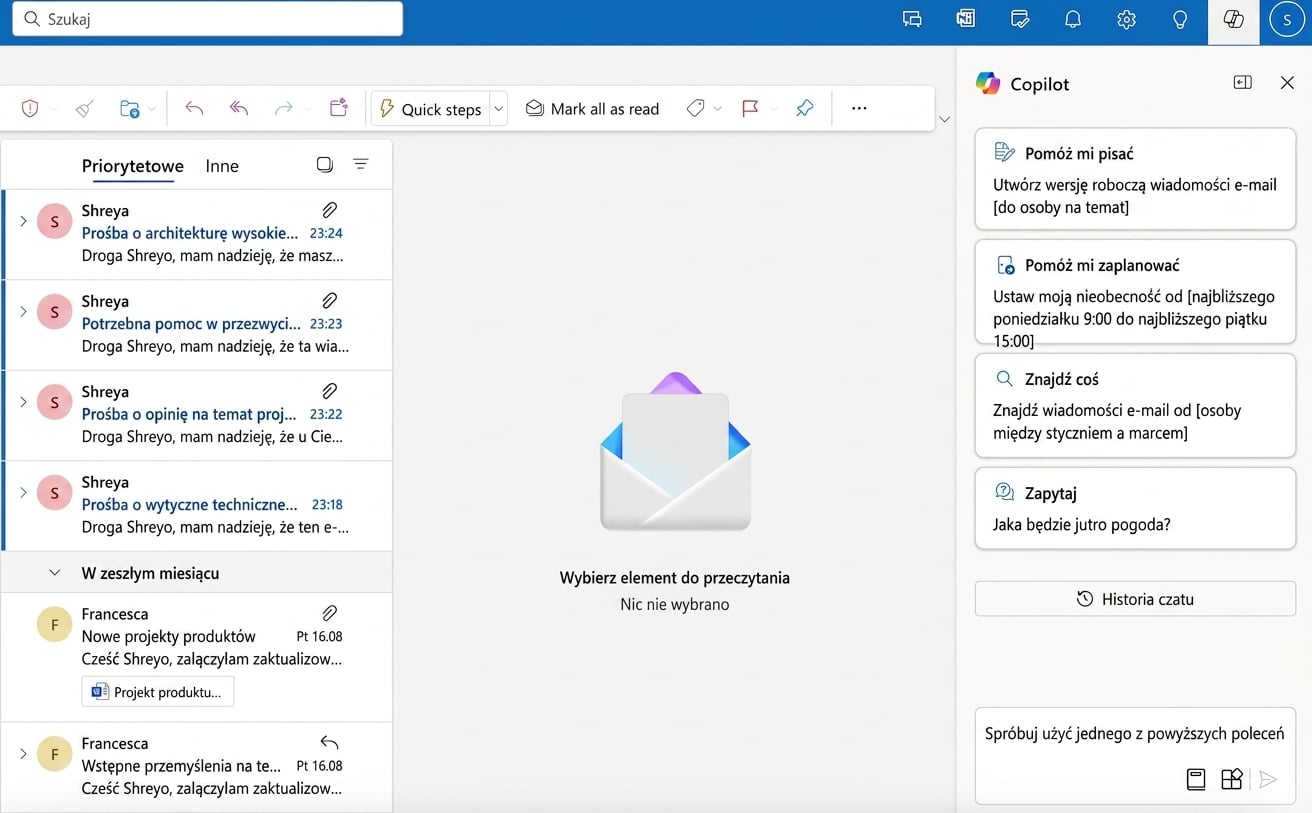Image resolution: width=1312 pixels, height=813 pixels.
Task: Open the Excel-like app icon in top bar
Action: pos(965,19)
